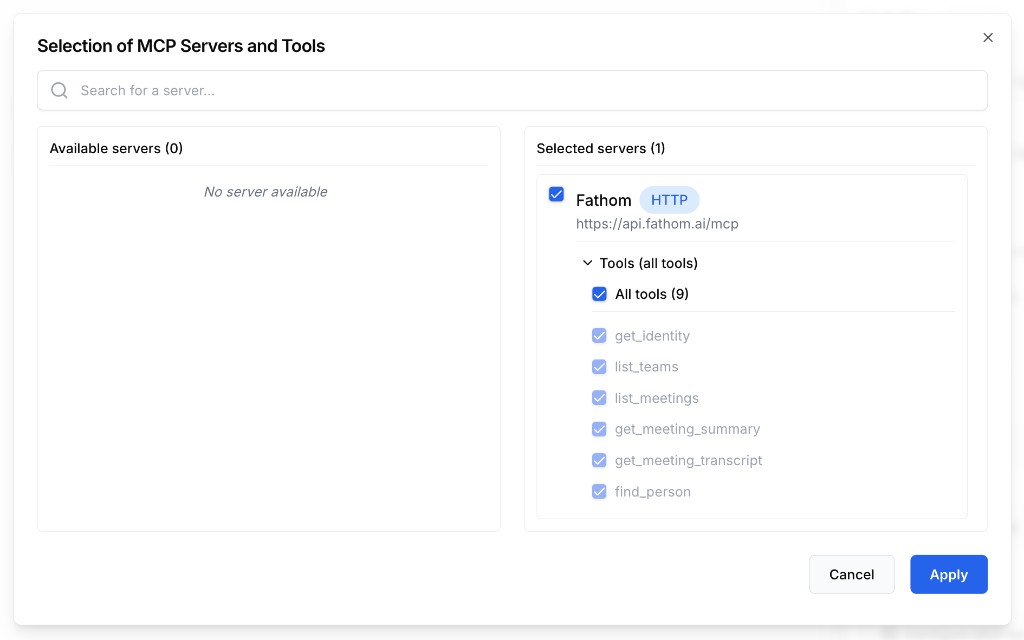
Task: Close the MCP servers selection dialog
Action: (x=987, y=38)
